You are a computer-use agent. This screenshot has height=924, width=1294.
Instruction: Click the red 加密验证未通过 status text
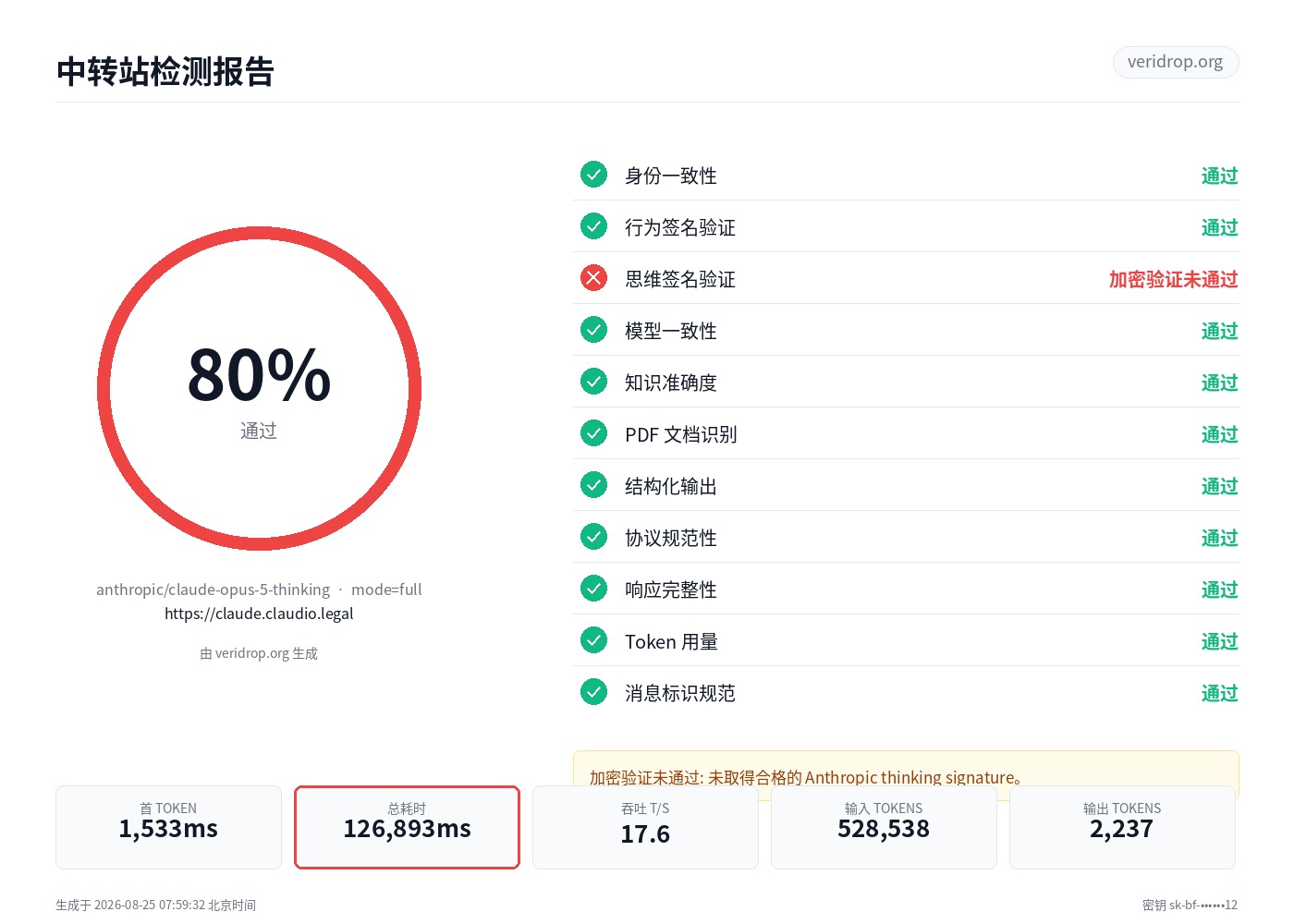[1173, 279]
